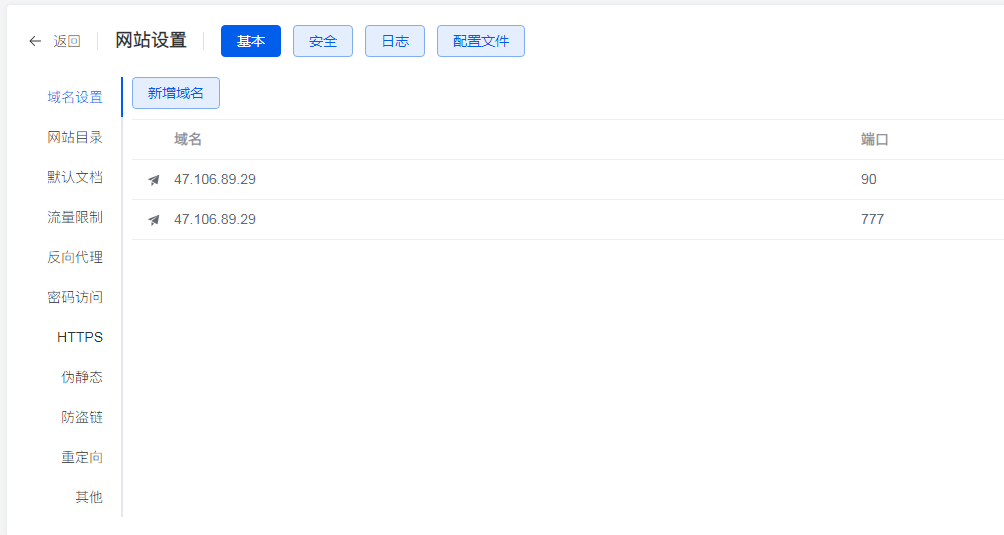This screenshot has width=1004, height=535.
Task: Open 伪静态 sidebar item
Action: pos(82,377)
